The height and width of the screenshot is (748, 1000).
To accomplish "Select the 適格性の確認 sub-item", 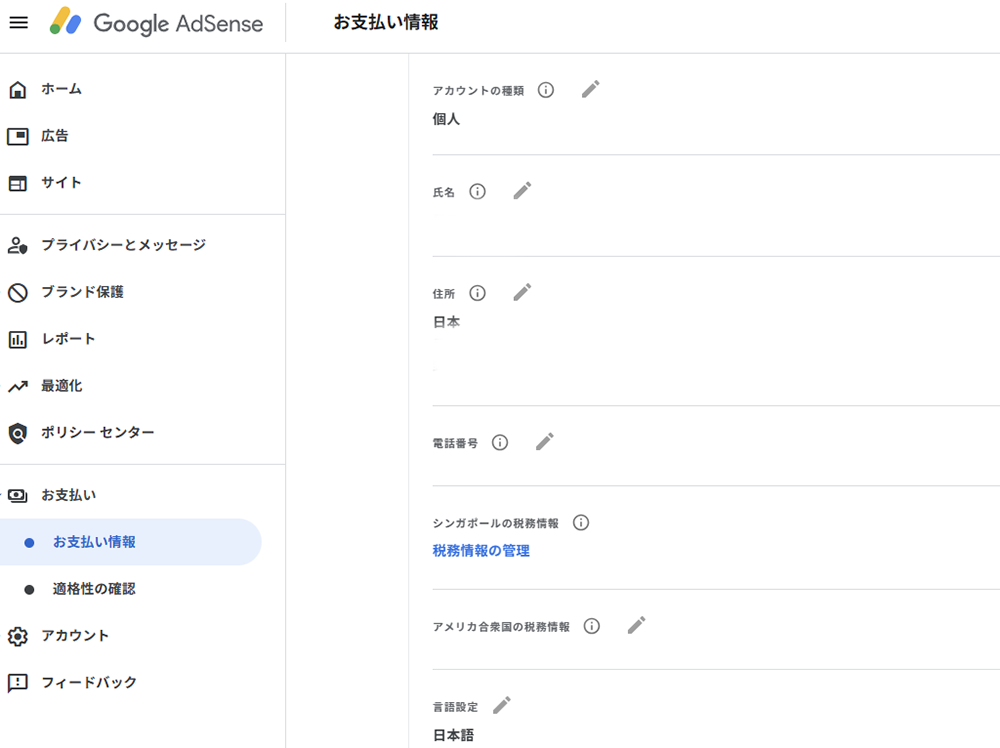I will click(x=94, y=589).
